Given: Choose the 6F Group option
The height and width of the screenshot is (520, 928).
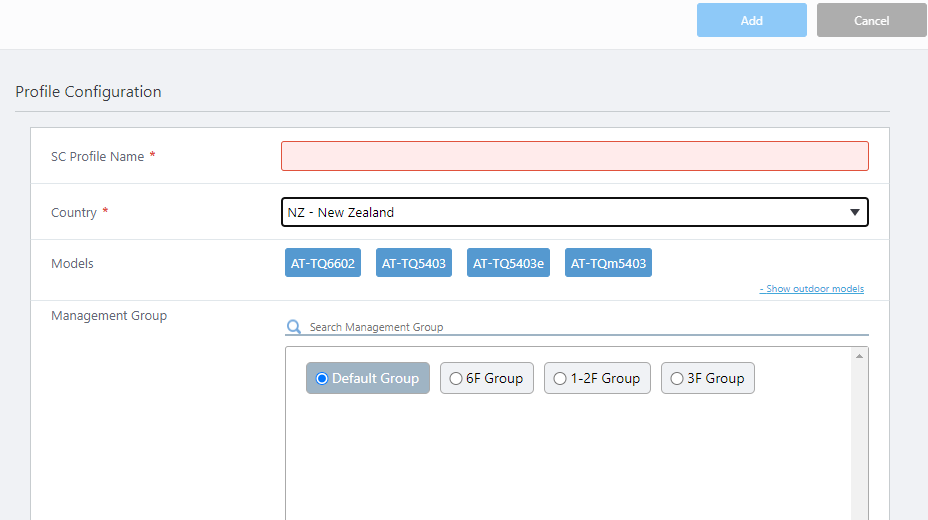Looking at the screenshot, I should click(456, 378).
